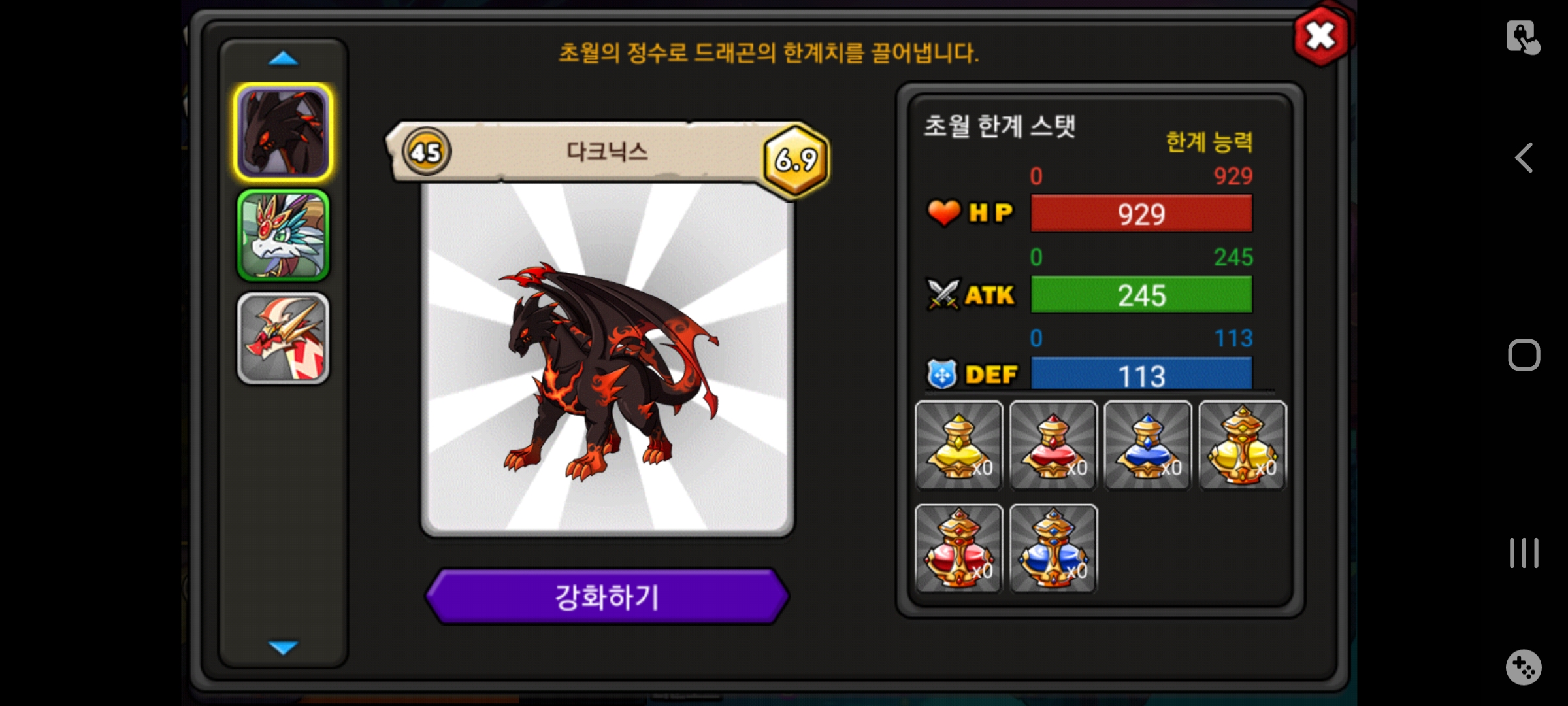Click the red HP 929 bar

(x=1141, y=214)
